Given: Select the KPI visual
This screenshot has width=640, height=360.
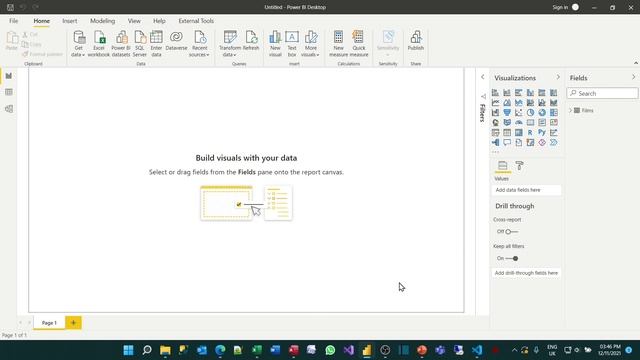Looking at the screenshot, I should 553,122.
